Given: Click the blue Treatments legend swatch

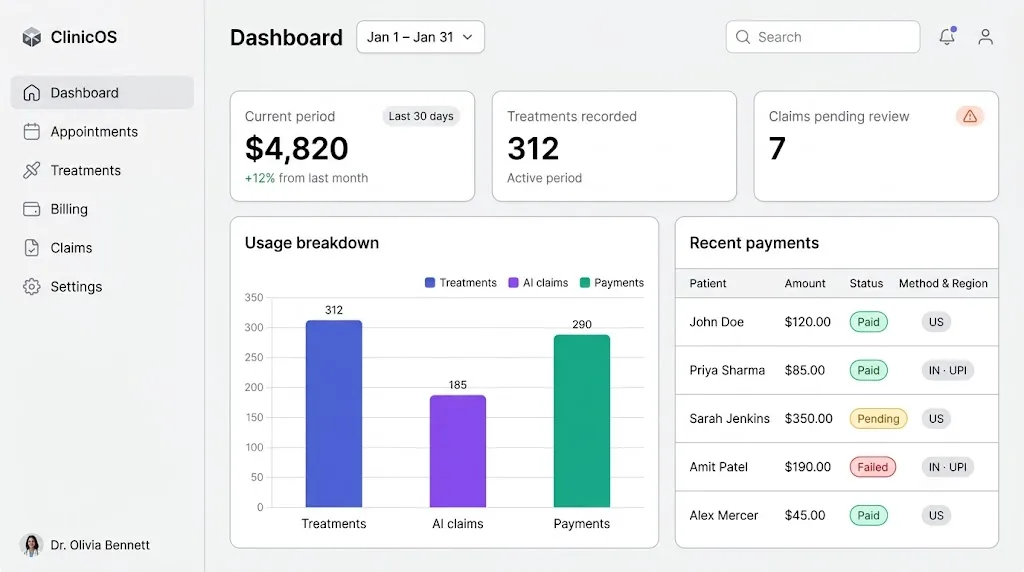Looking at the screenshot, I should (430, 283).
